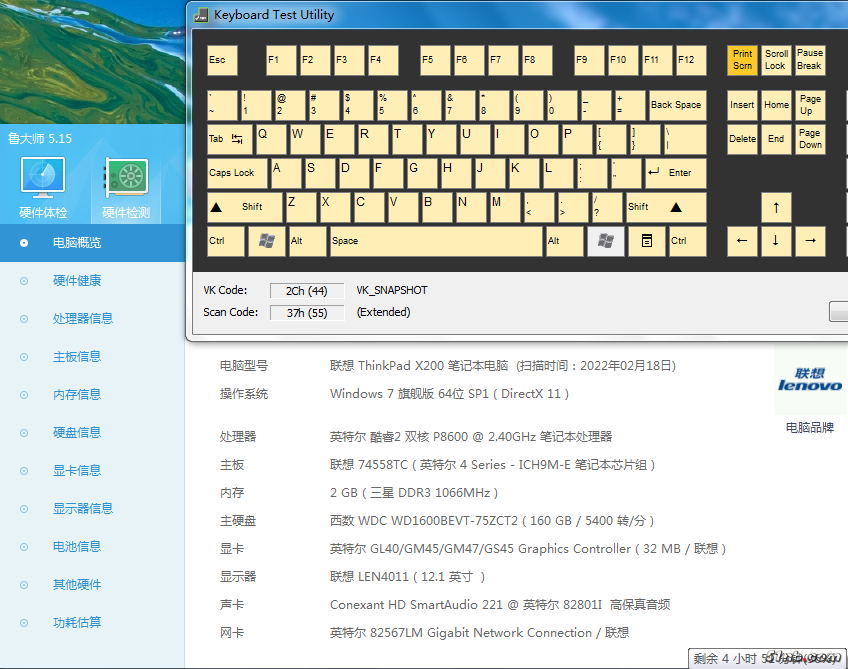Open 处理器信息 in the sidebar
The image size is (848, 669).
[x=83, y=319]
